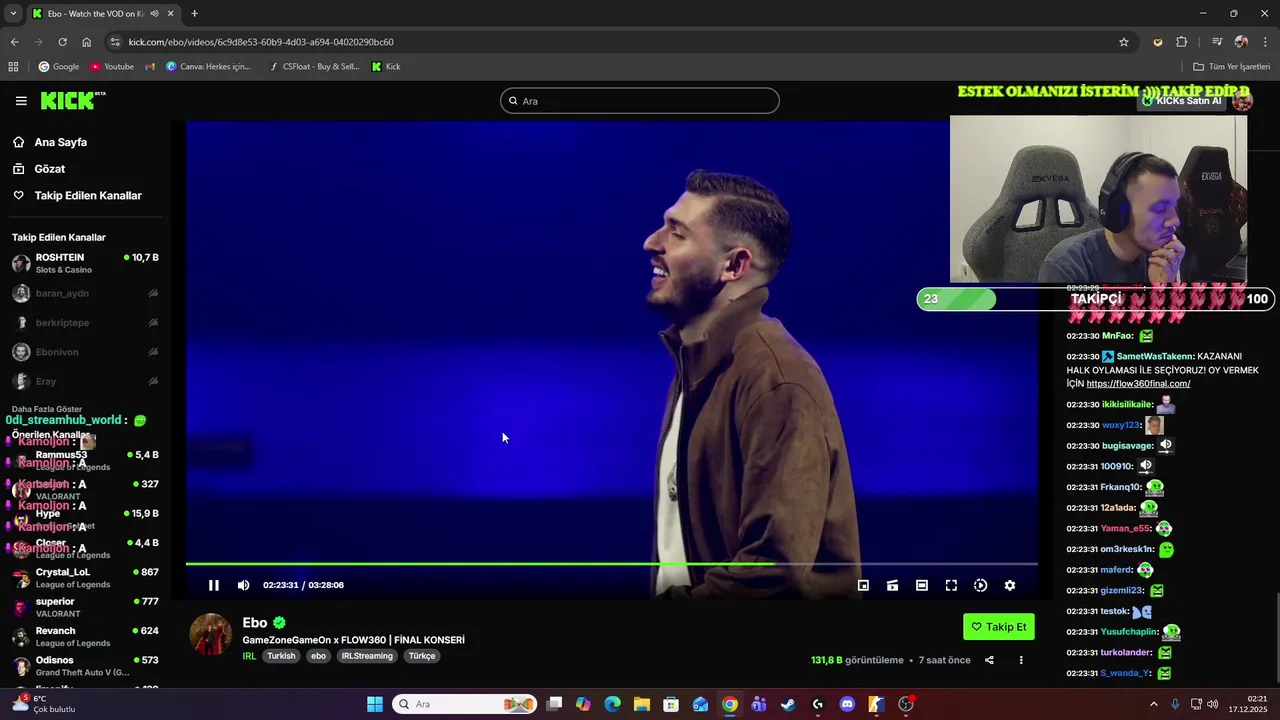The image size is (1280, 720).
Task: Open Ebo channel avatar
Action: coord(211,635)
